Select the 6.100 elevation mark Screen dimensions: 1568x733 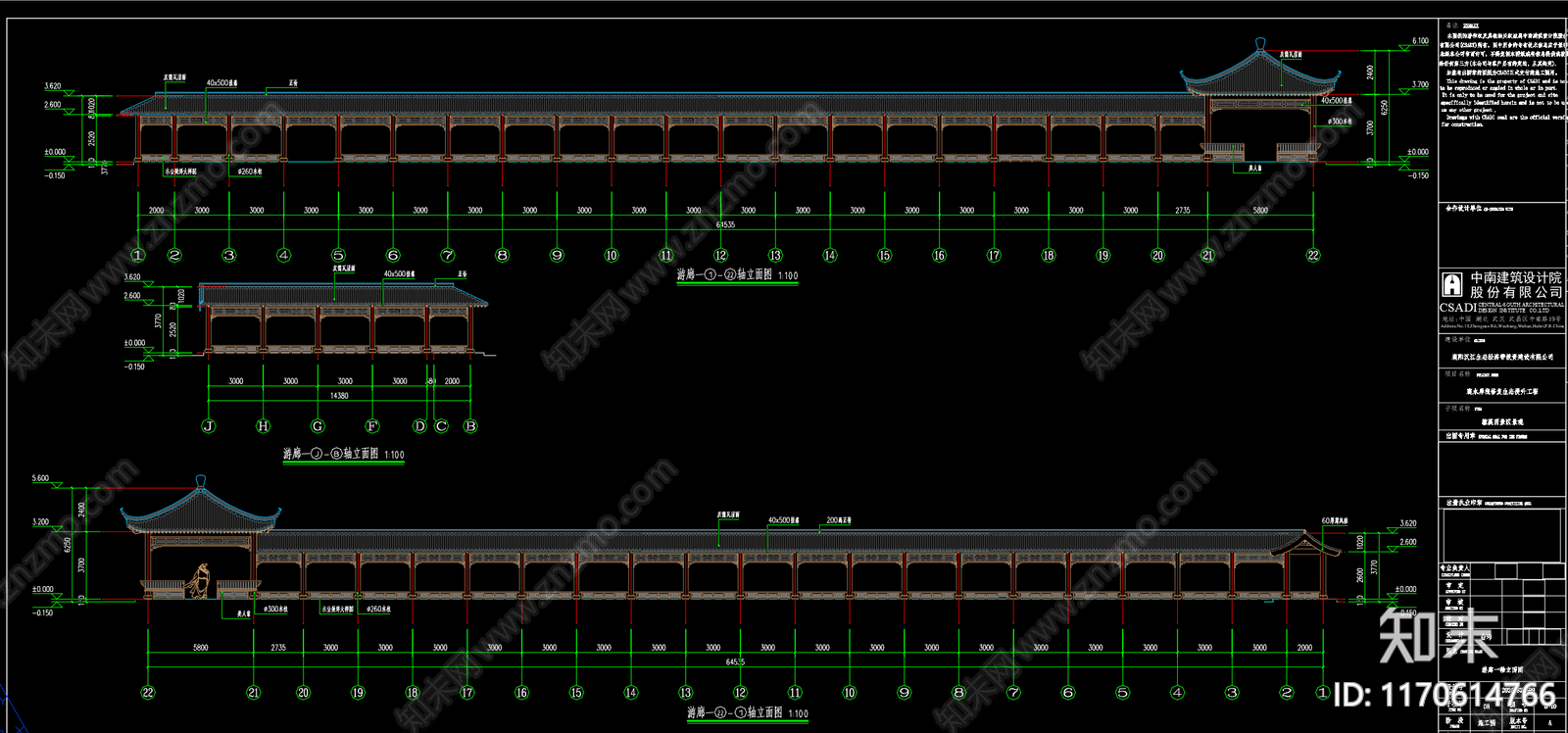(x=1420, y=41)
